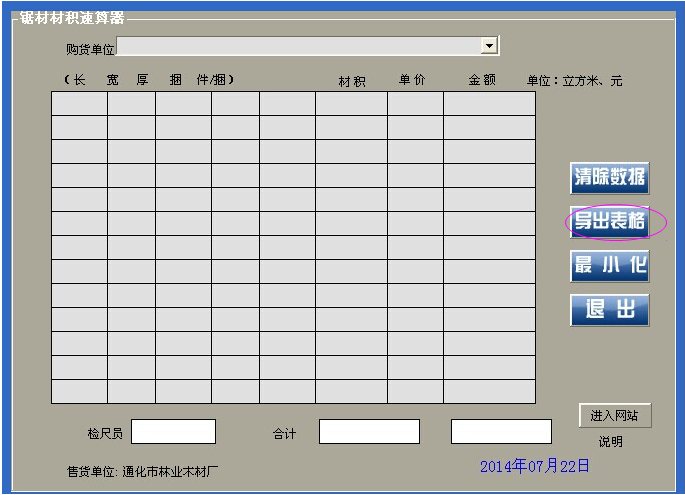Select the first row 宽 cell
This screenshot has height=495, width=685.
click(131, 104)
